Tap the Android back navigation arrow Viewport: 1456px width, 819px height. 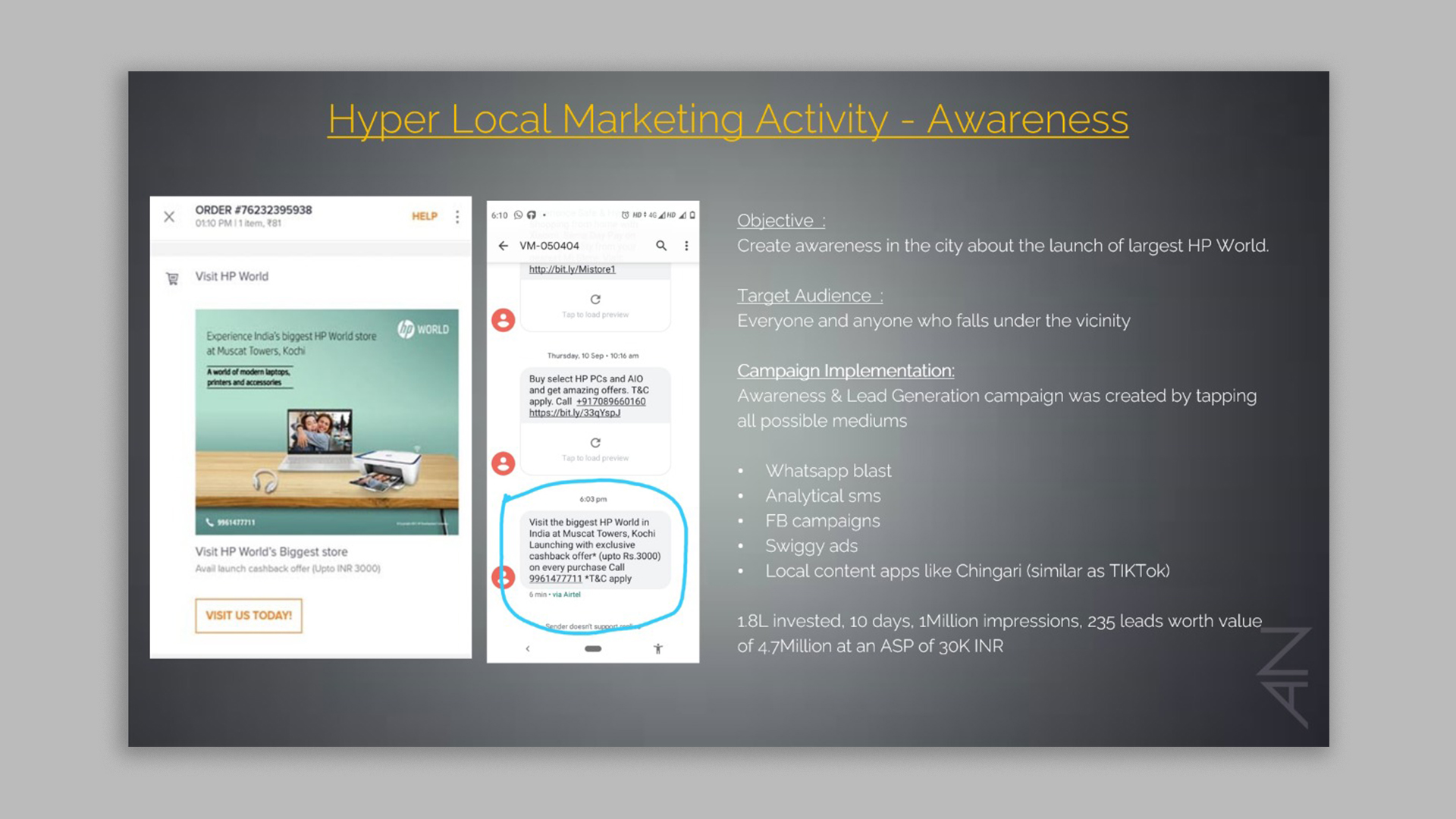(528, 649)
